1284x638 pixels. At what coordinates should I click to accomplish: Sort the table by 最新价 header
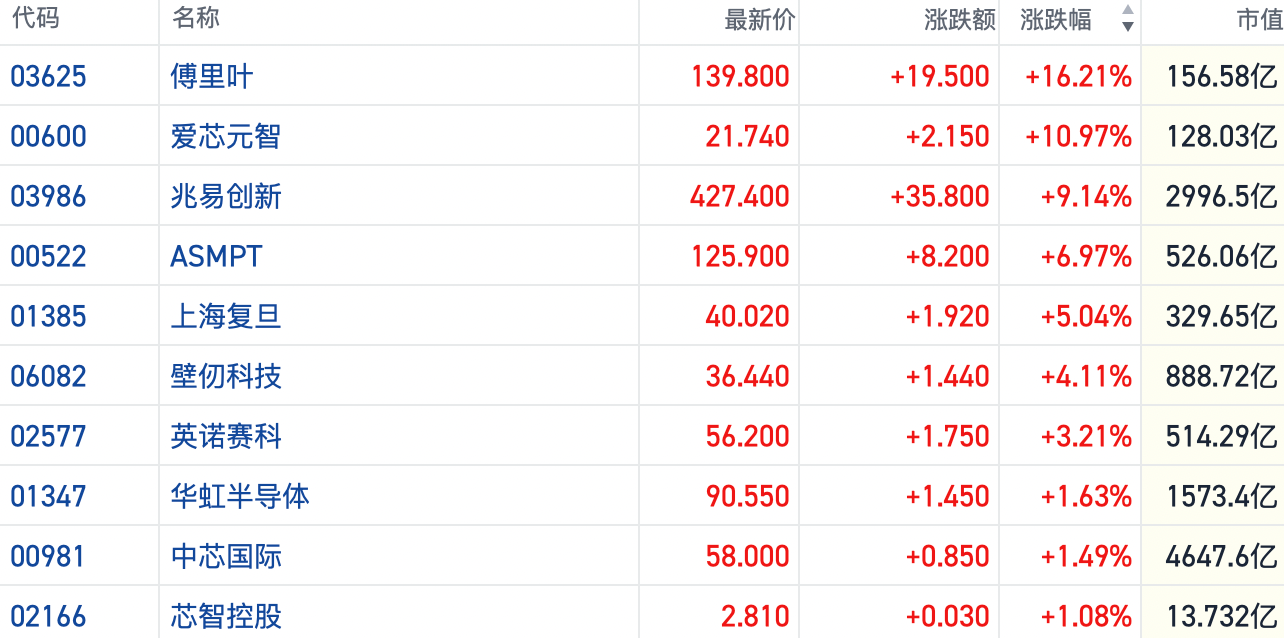click(x=759, y=20)
